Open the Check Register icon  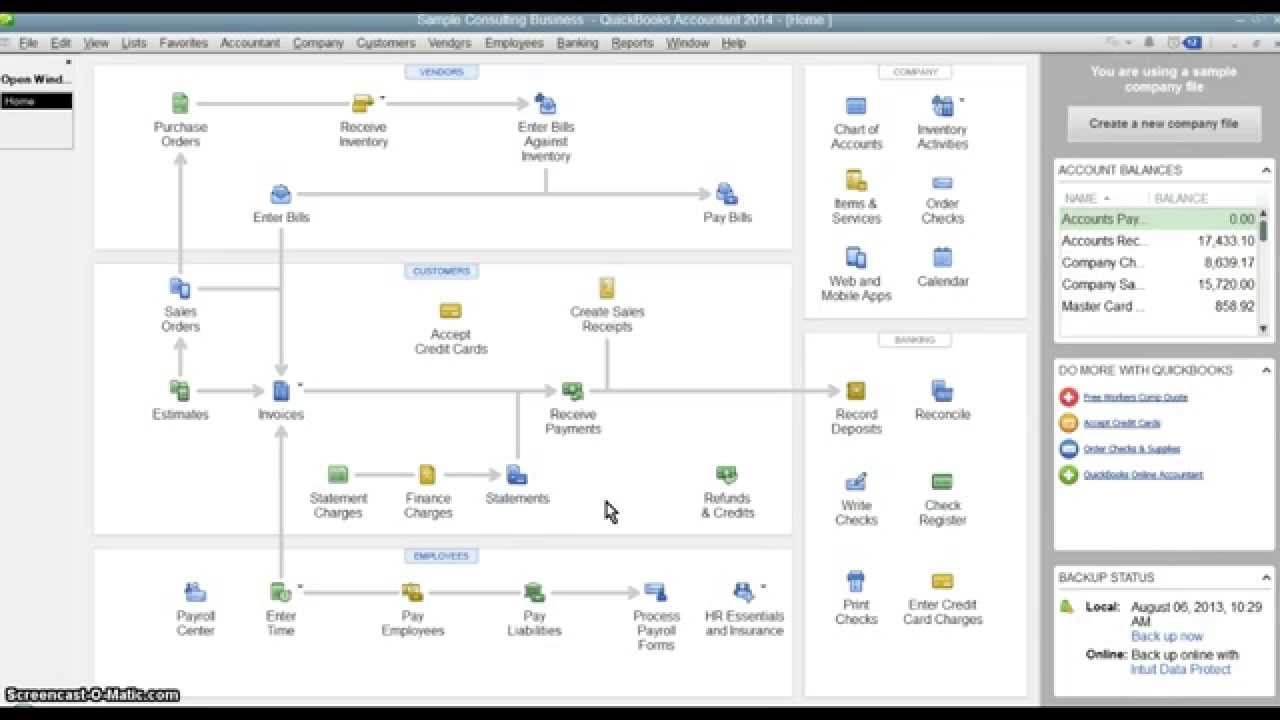(x=942, y=482)
